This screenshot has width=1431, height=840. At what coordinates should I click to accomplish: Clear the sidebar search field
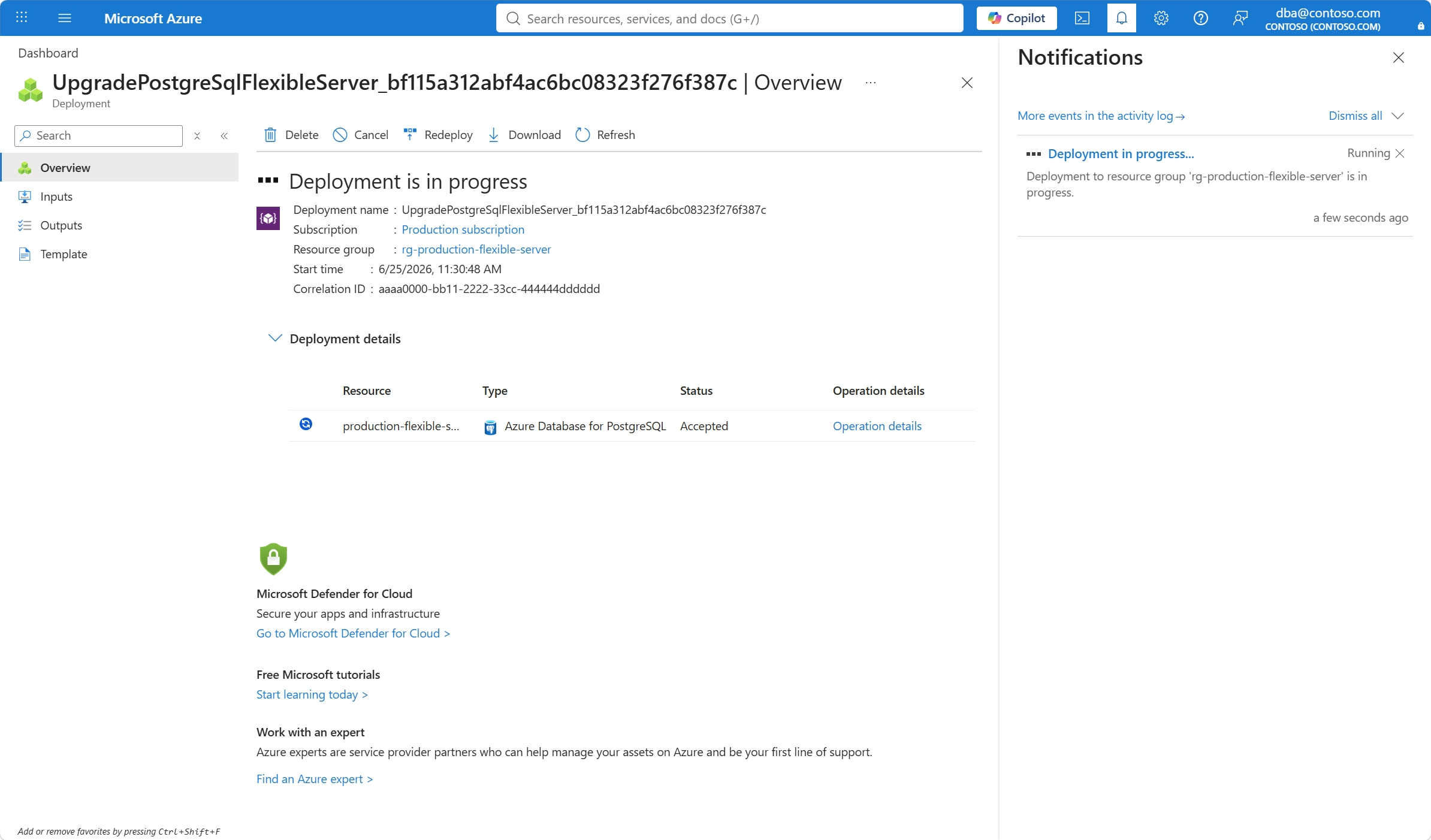(x=197, y=136)
